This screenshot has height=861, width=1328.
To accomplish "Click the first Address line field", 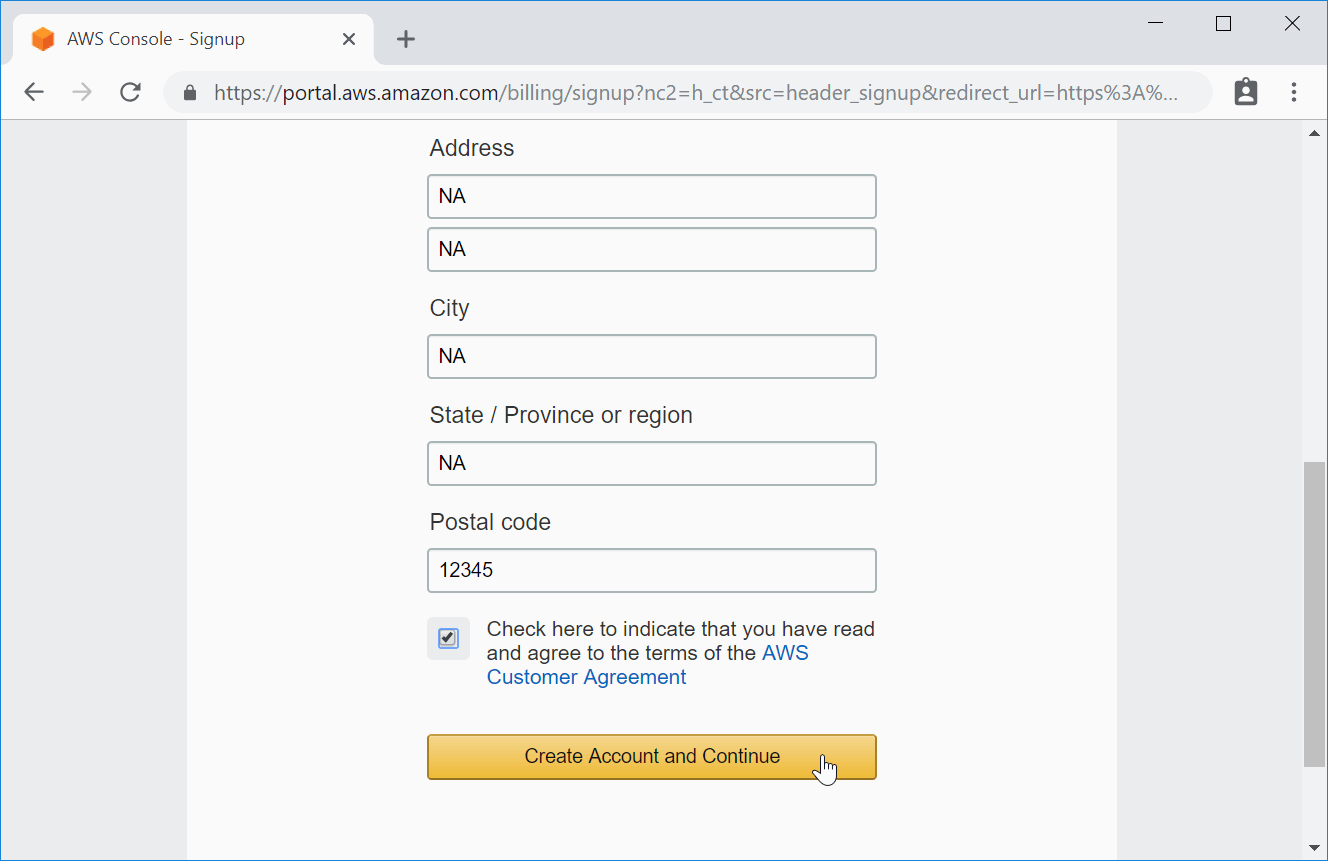I will pos(652,196).
